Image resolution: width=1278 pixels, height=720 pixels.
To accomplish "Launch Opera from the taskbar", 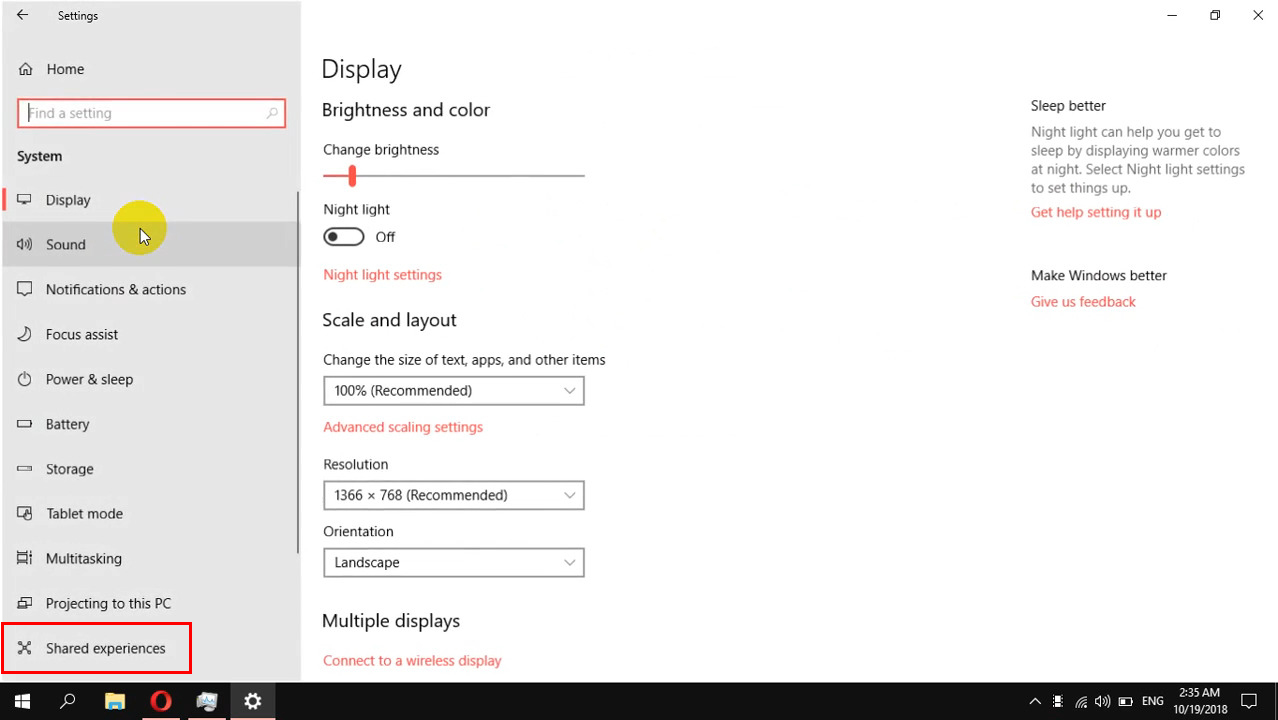I will [x=160, y=701].
